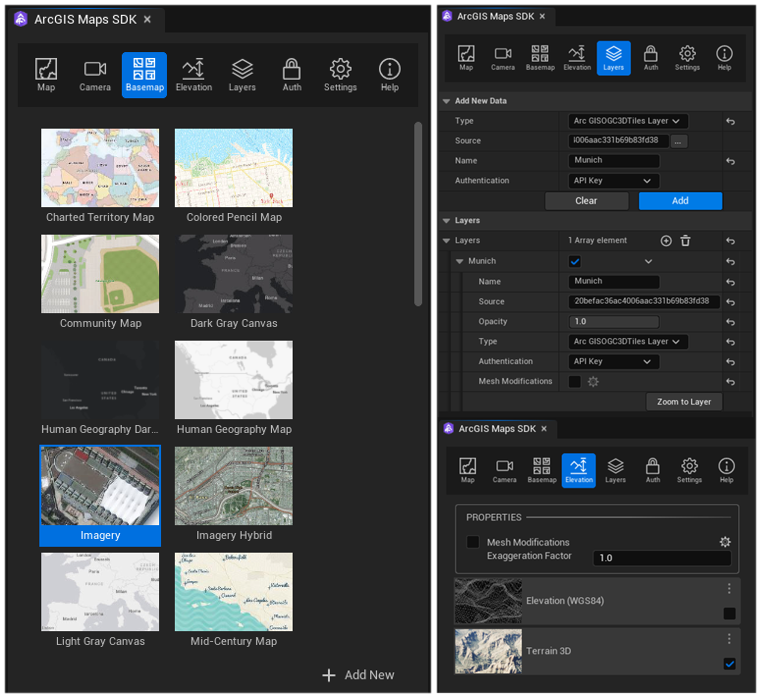Collapse the Add New Data section
Screen dimensions: 760x697
447,101
